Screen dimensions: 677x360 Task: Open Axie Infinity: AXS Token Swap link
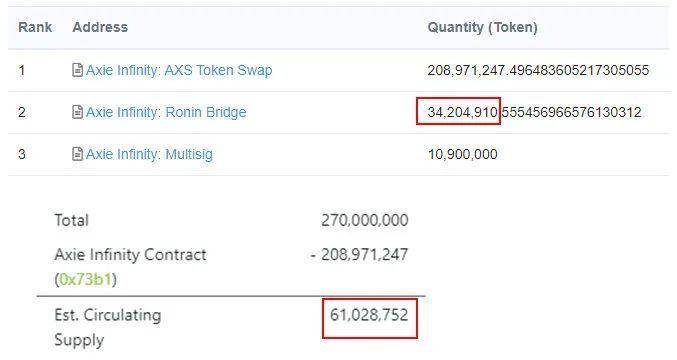coord(179,70)
